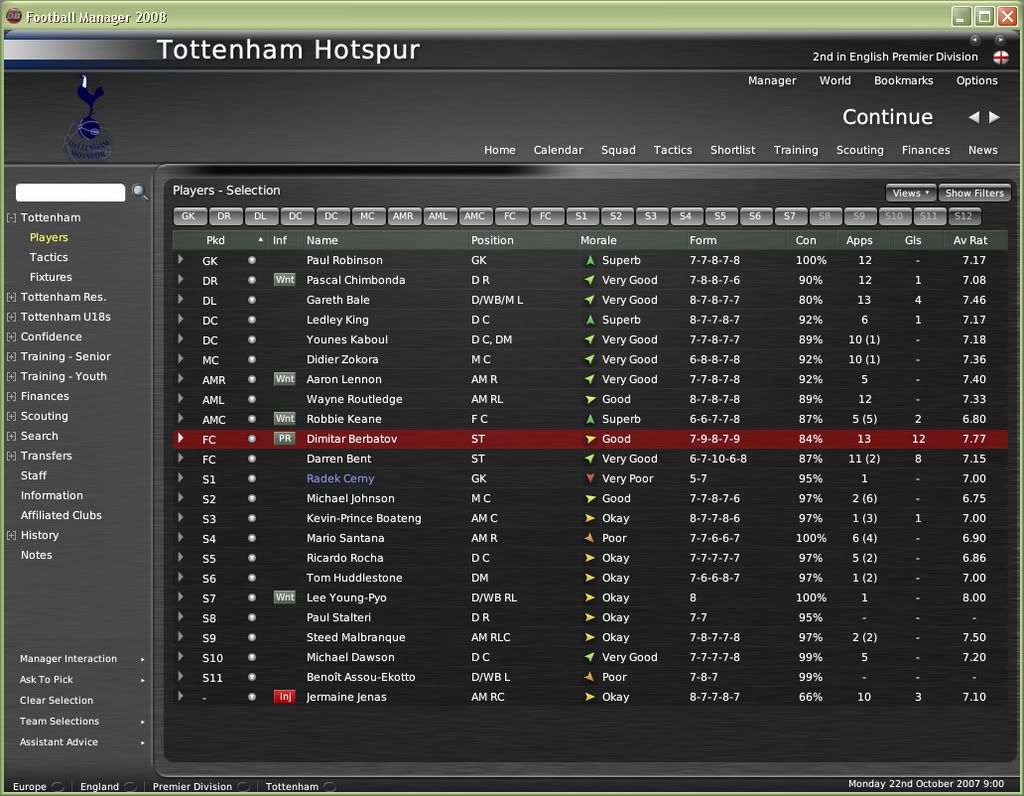This screenshot has height=796, width=1024.
Task: Open the Manager Interaction submenu
Action: 82,659
